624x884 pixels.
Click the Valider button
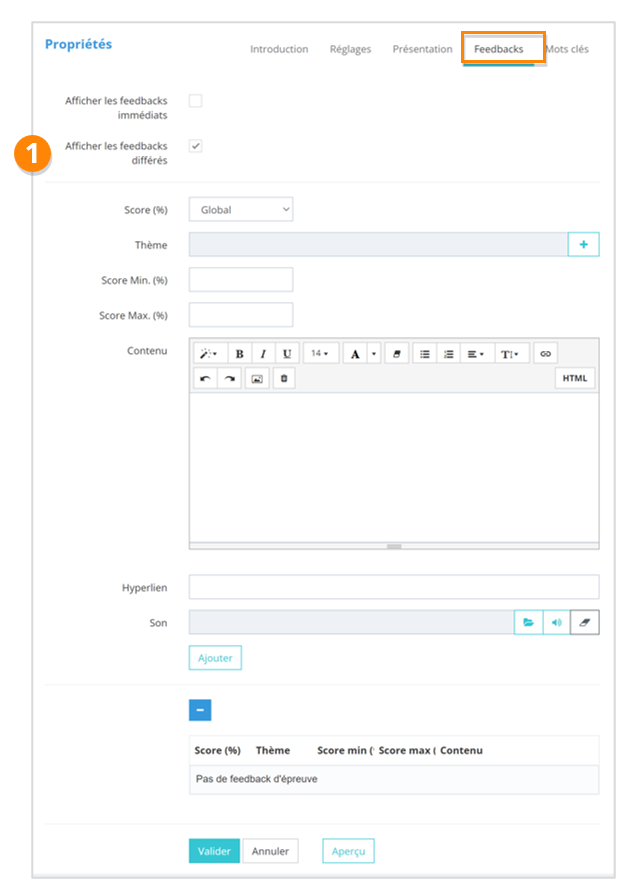point(214,851)
